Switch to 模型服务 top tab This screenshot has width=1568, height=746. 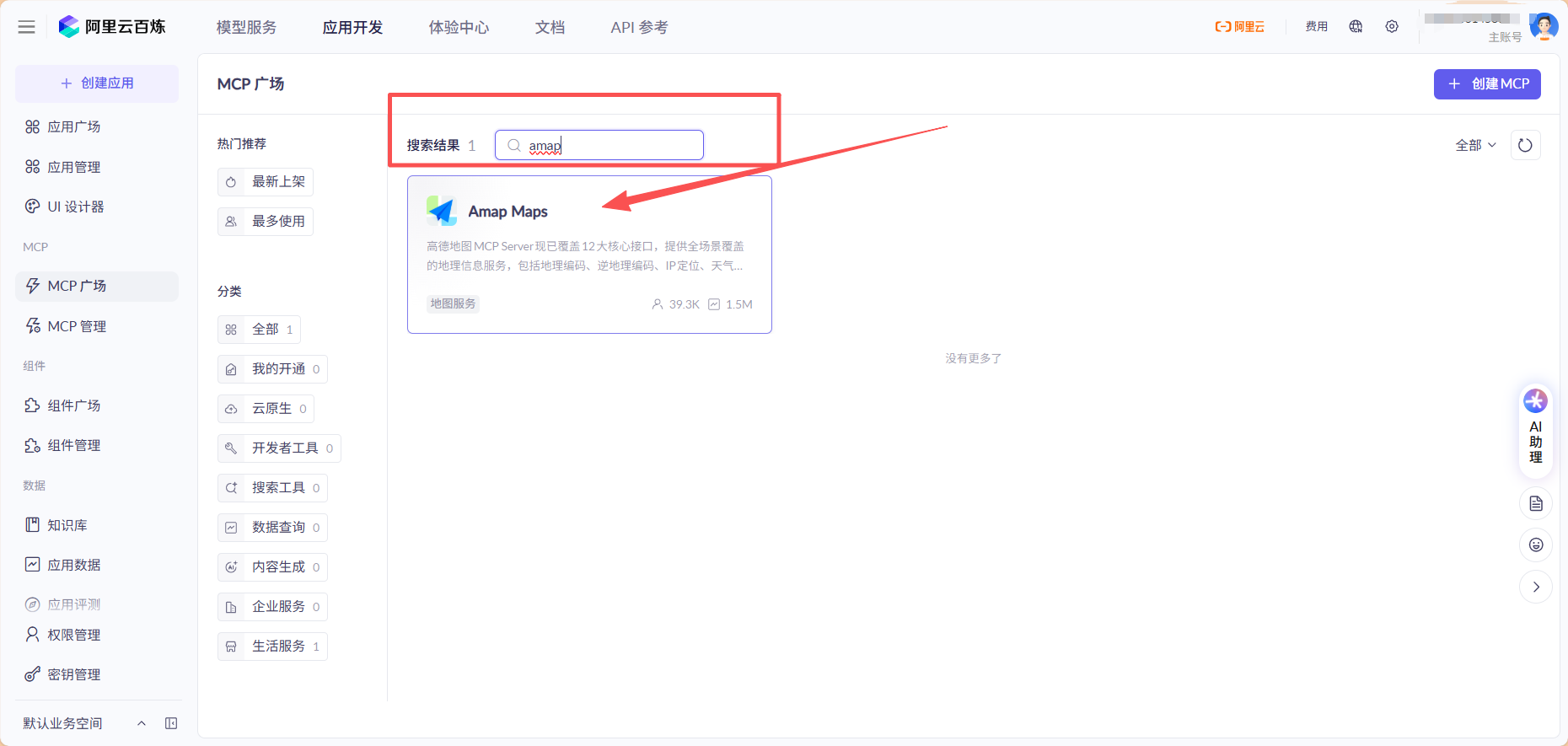pyautogui.click(x=246, y=27)
